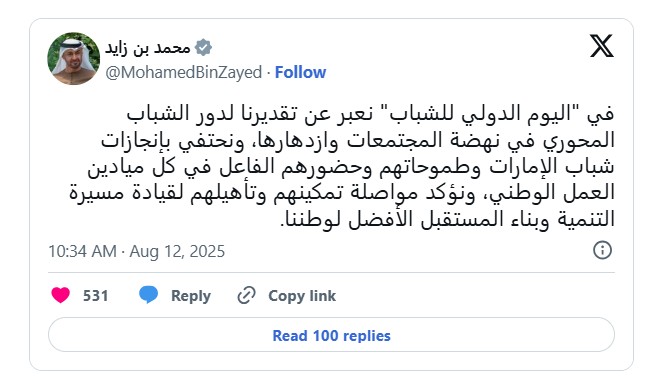This screenshot has height=382, width=651.
Task: Like the tweet with the heart icon
Action: [61, 295]
